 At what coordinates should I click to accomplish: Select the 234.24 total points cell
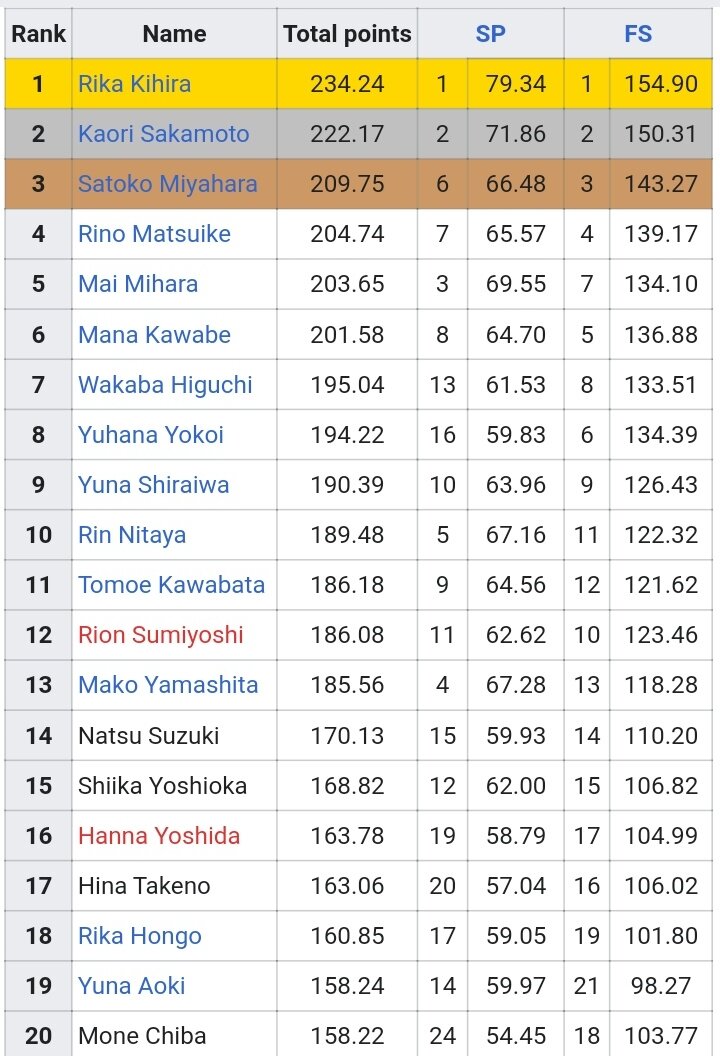pyautogui.click(x=347, y=84)
